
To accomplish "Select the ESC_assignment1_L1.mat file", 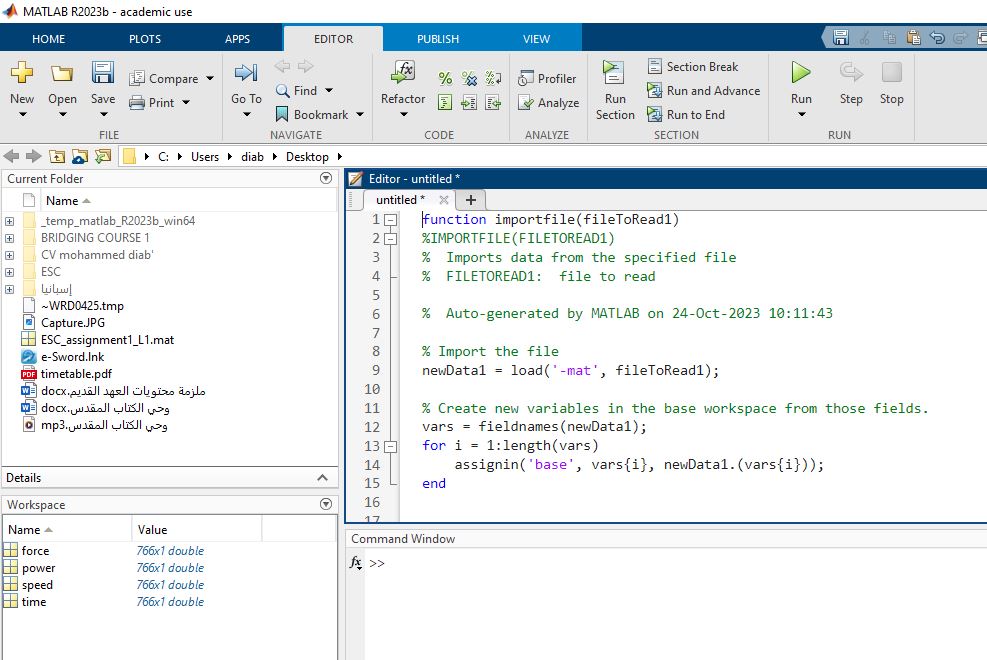I will click(106, 340).
